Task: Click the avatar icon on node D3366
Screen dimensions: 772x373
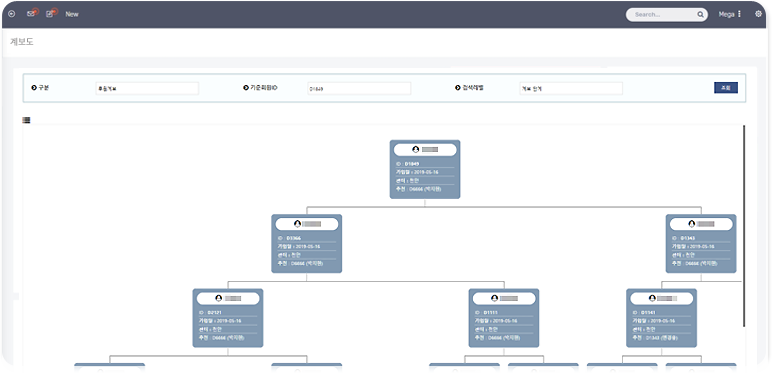Action: 297,223
